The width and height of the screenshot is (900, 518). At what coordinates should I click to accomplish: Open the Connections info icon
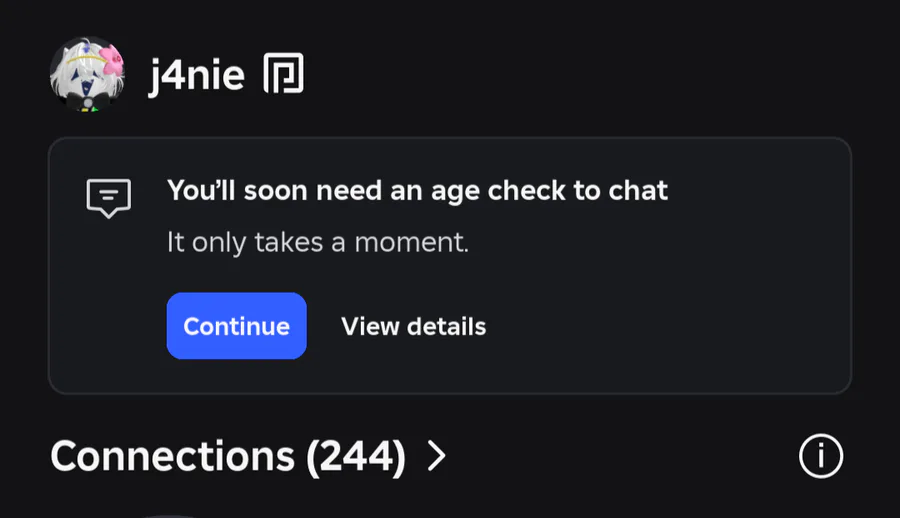click(821, 457)
